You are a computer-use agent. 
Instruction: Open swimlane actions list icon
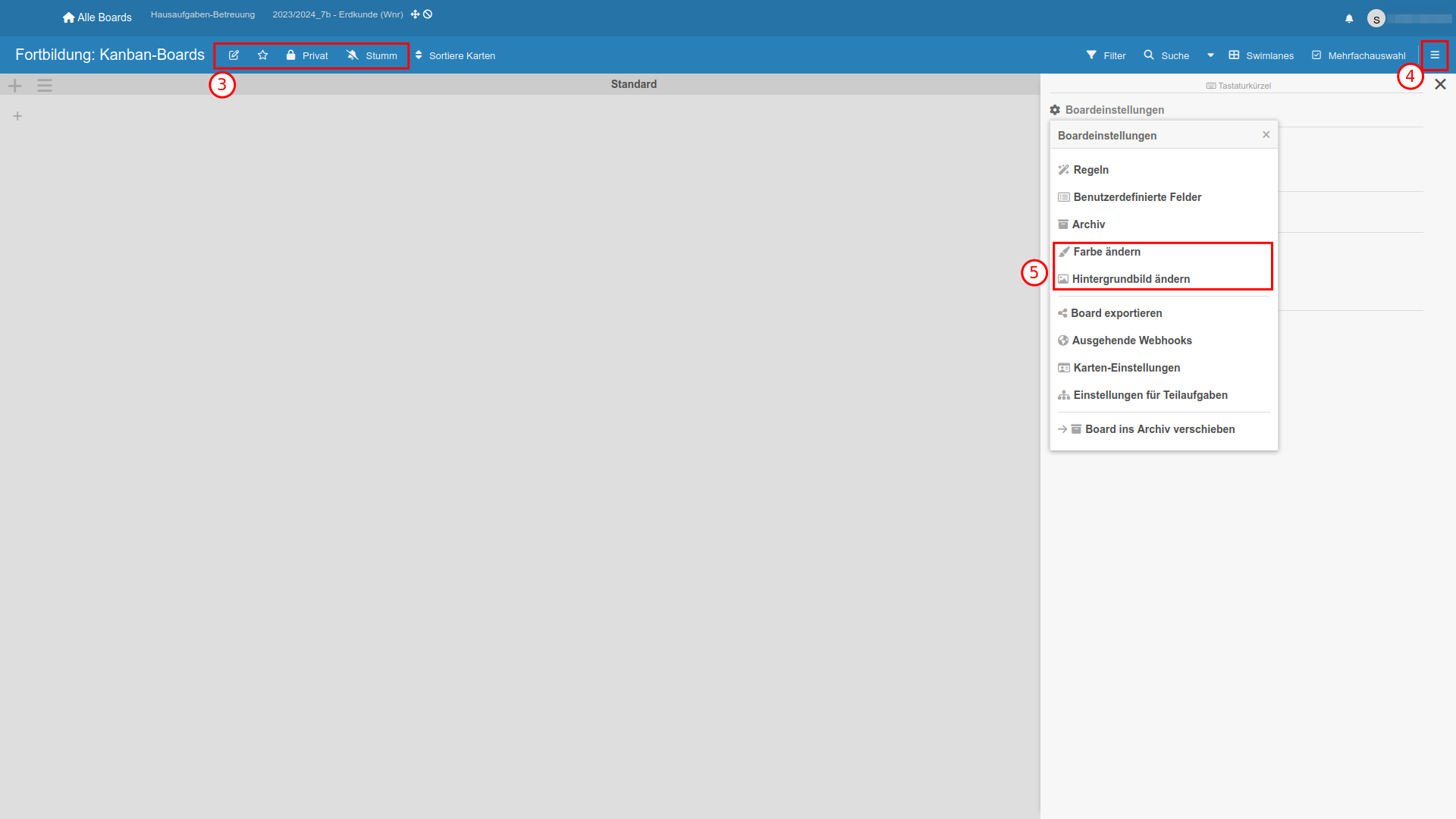45,86
